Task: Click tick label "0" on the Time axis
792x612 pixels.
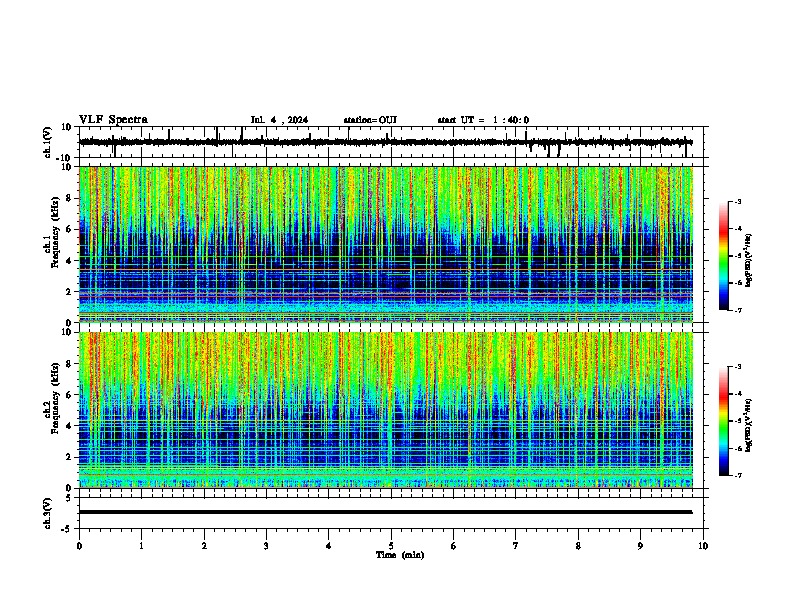Action: click(x=79, y=546)
